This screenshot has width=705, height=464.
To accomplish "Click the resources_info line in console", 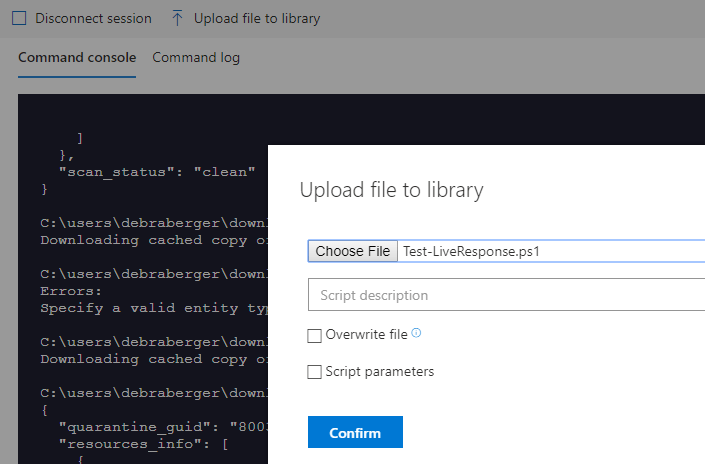I will (144, 444).
